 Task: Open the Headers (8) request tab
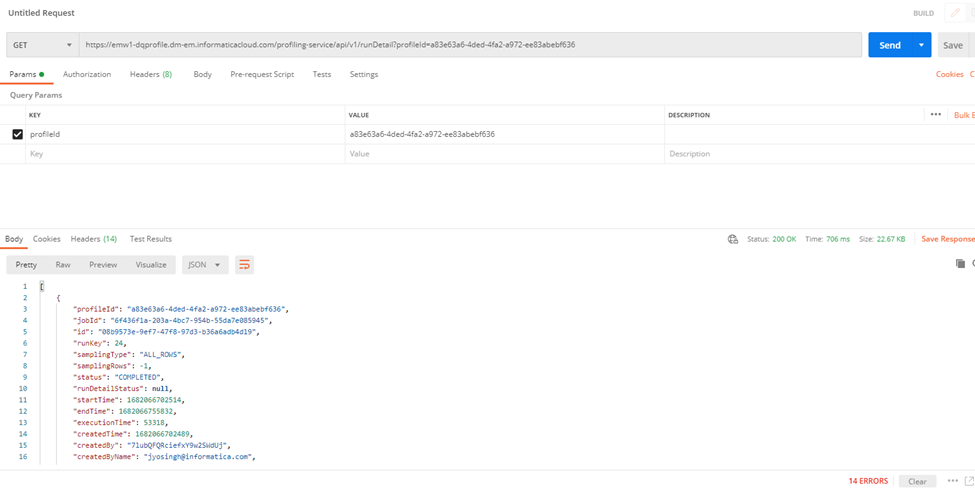click(x=151, y=74)
